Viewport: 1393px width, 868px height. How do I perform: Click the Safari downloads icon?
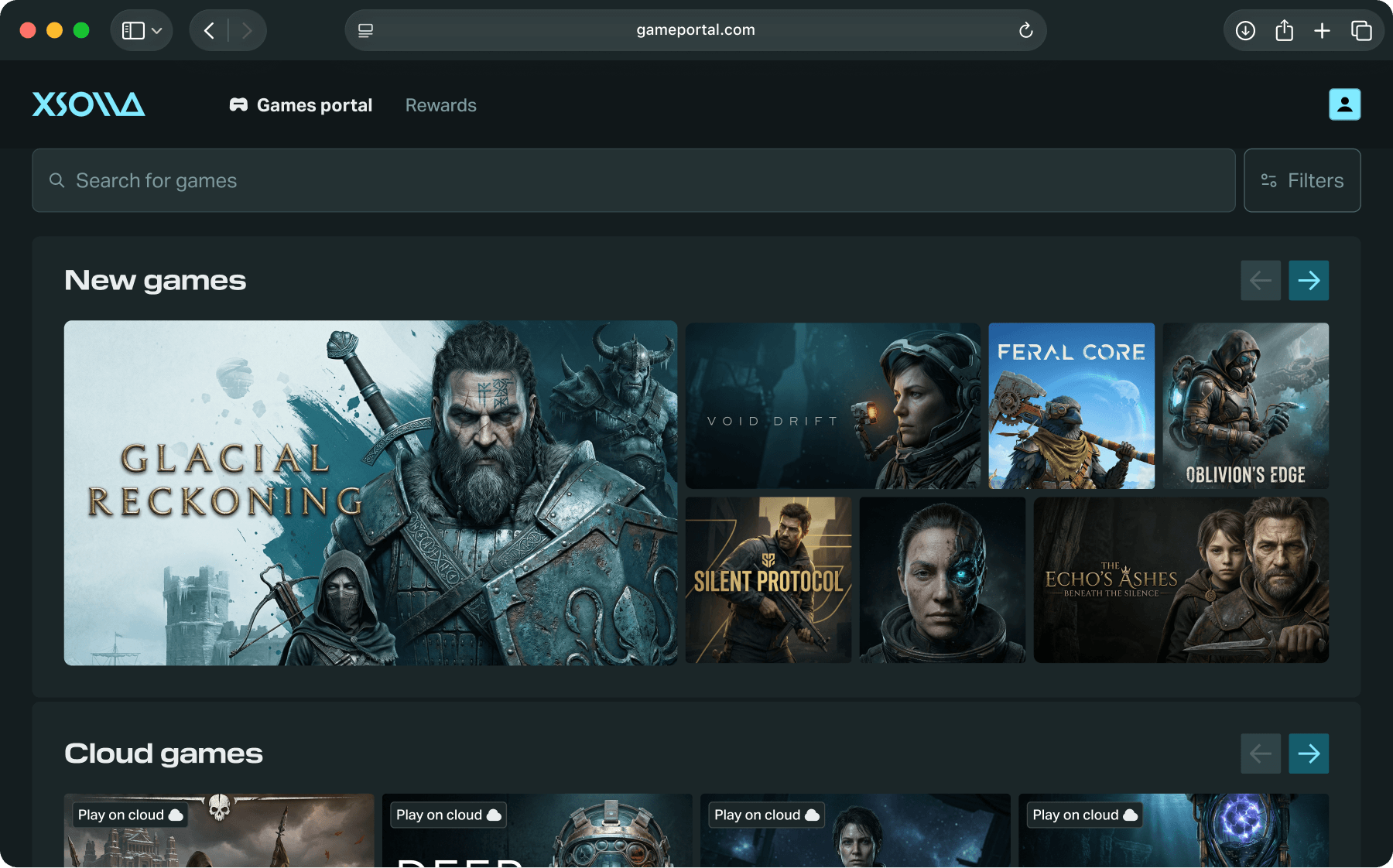pyautogui.click(x=1245, y=31)
